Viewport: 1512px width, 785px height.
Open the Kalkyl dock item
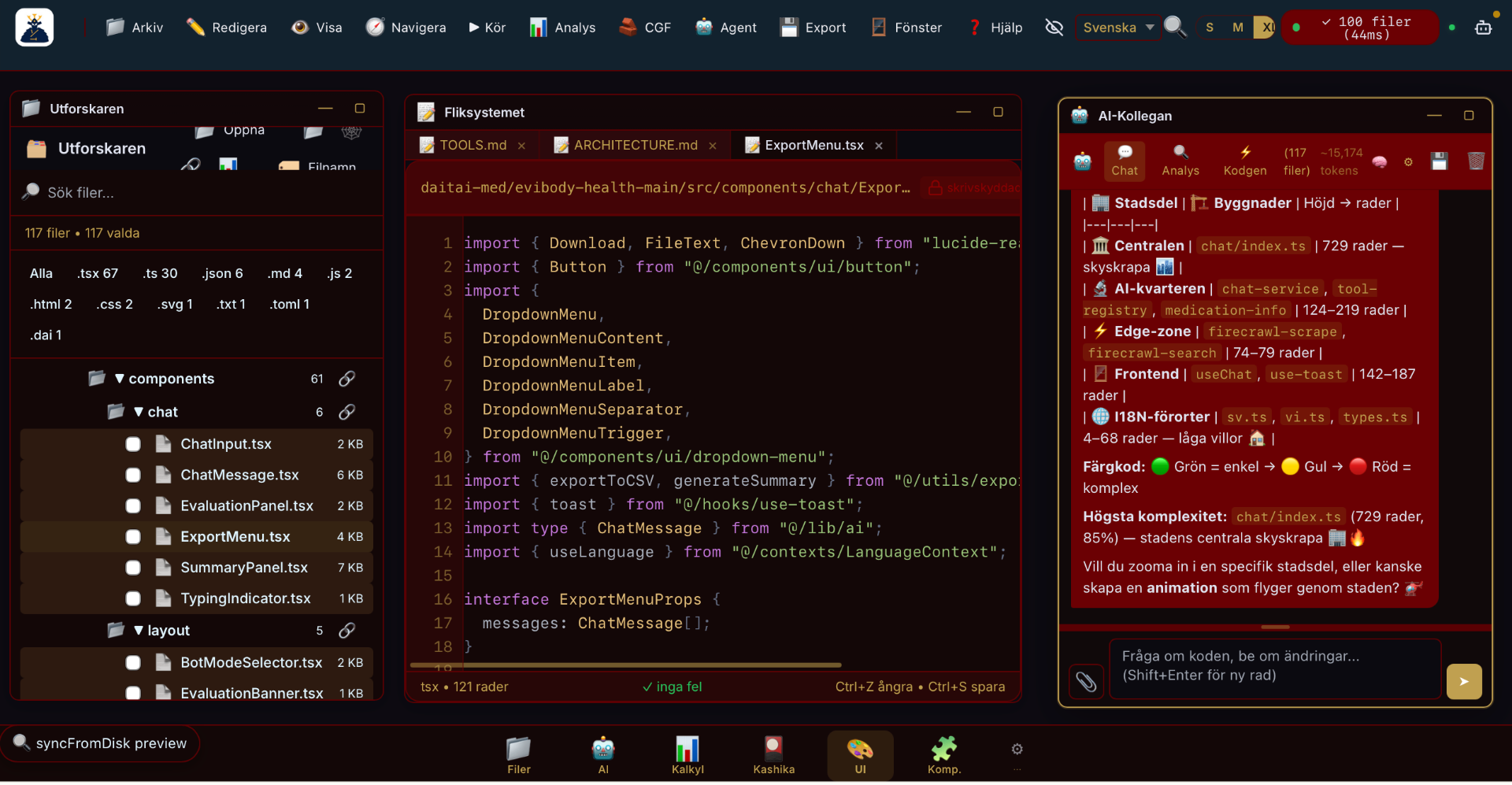click(687, 756)
